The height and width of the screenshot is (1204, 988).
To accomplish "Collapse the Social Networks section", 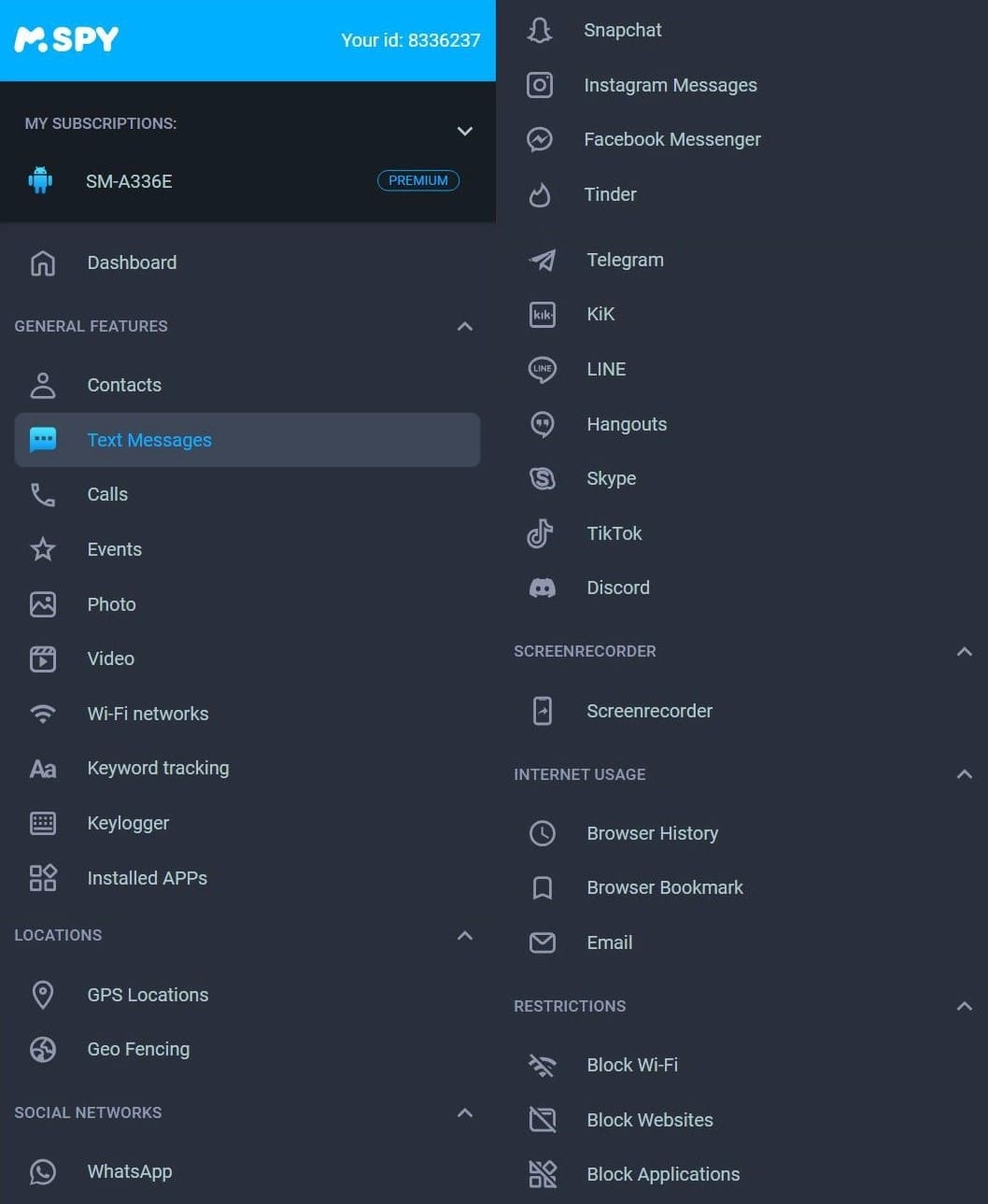I will (x=465, y=1112).
